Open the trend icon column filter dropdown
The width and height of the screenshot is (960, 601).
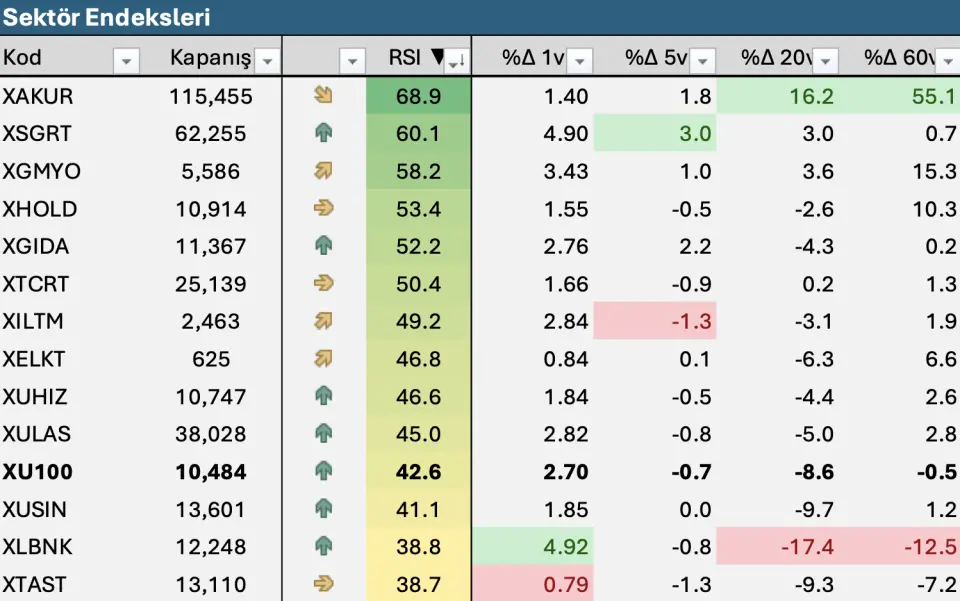(x=352, y=61)
